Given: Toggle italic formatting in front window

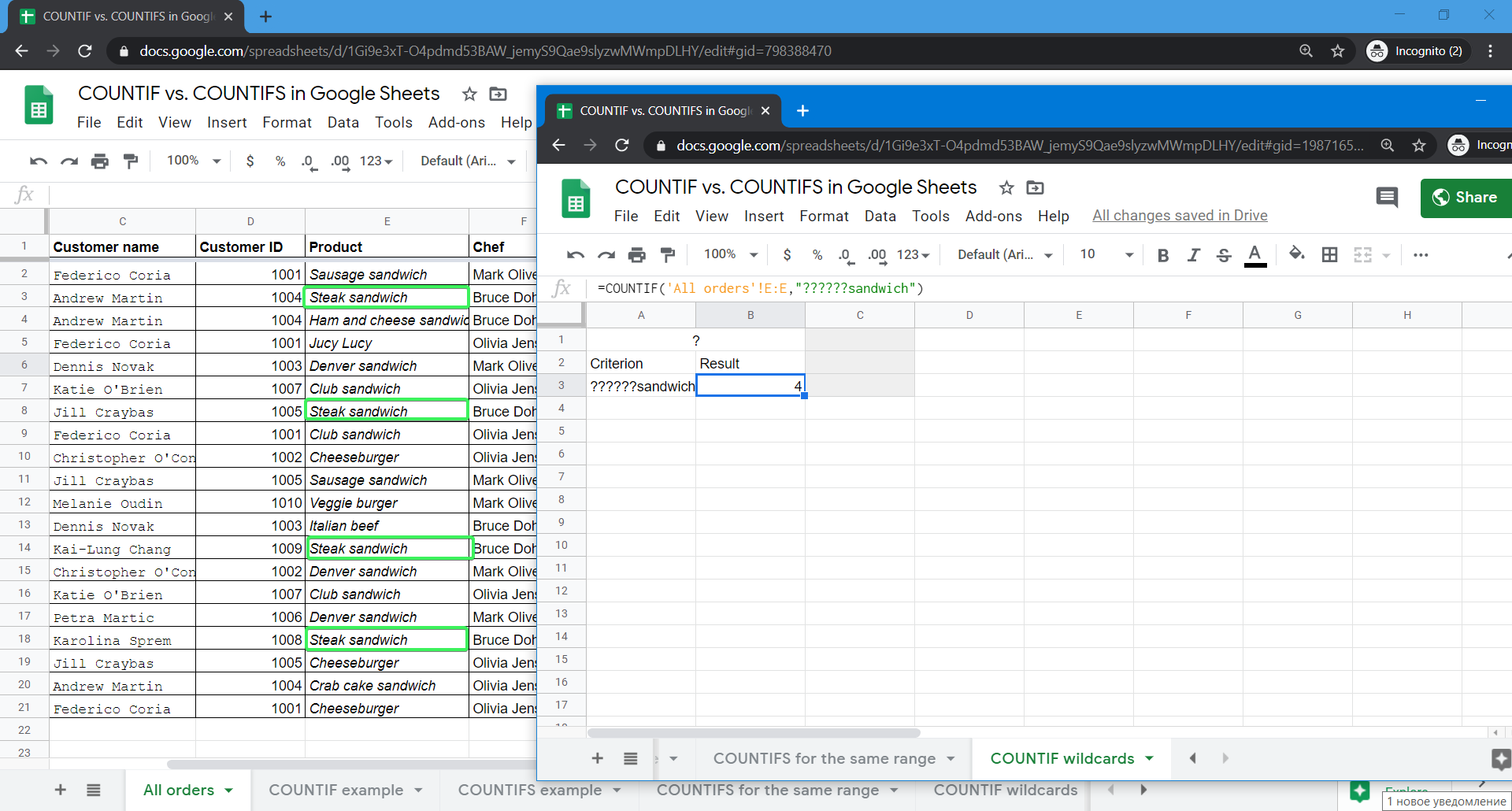Looking at the screenshot, I should click(x=1194, y=254).
